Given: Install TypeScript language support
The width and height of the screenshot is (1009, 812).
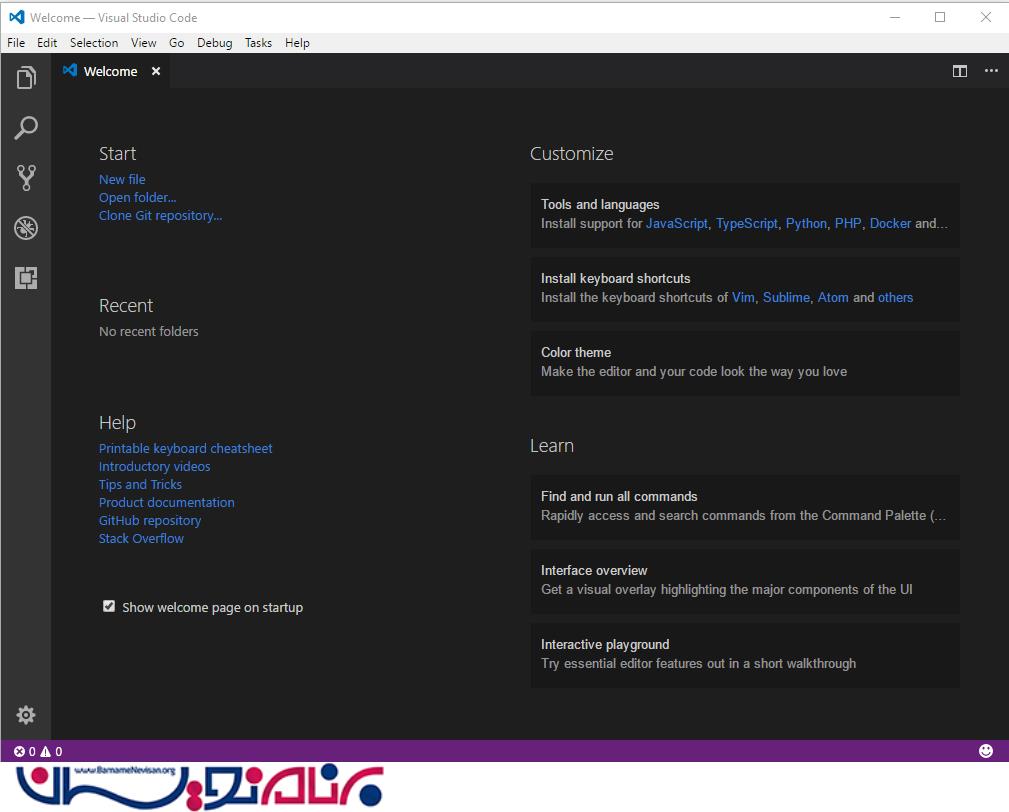Looking at the screenshot, I should pyautogui.click(x=746, y=223).
